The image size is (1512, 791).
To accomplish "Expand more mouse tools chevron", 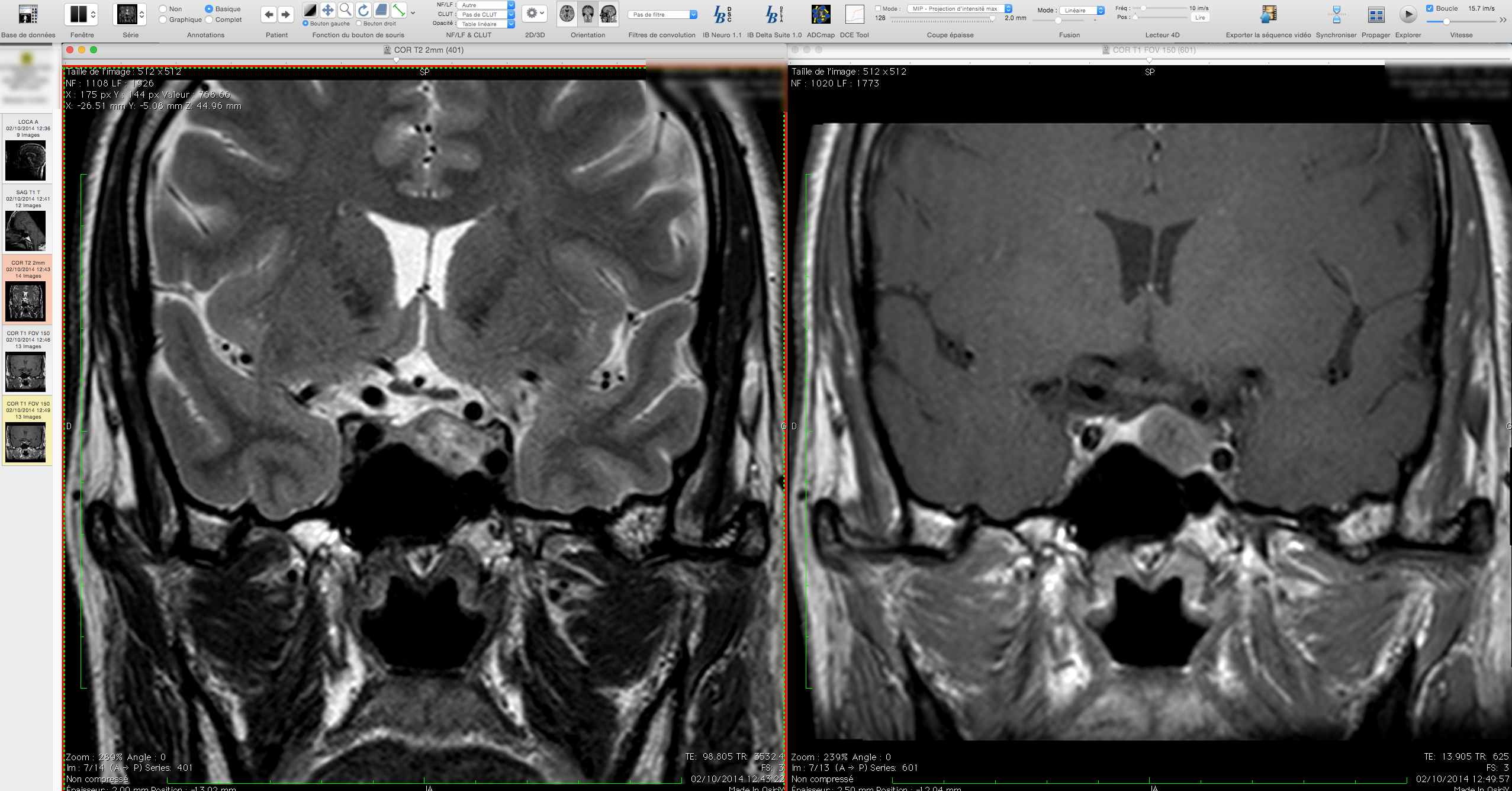I will tap(413, 12).
